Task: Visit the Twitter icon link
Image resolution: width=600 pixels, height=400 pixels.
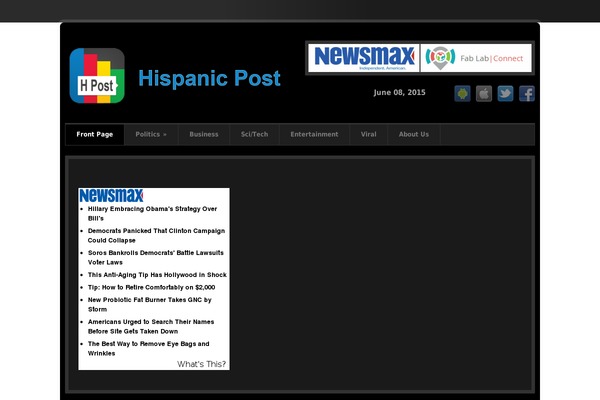Action: 505,93
